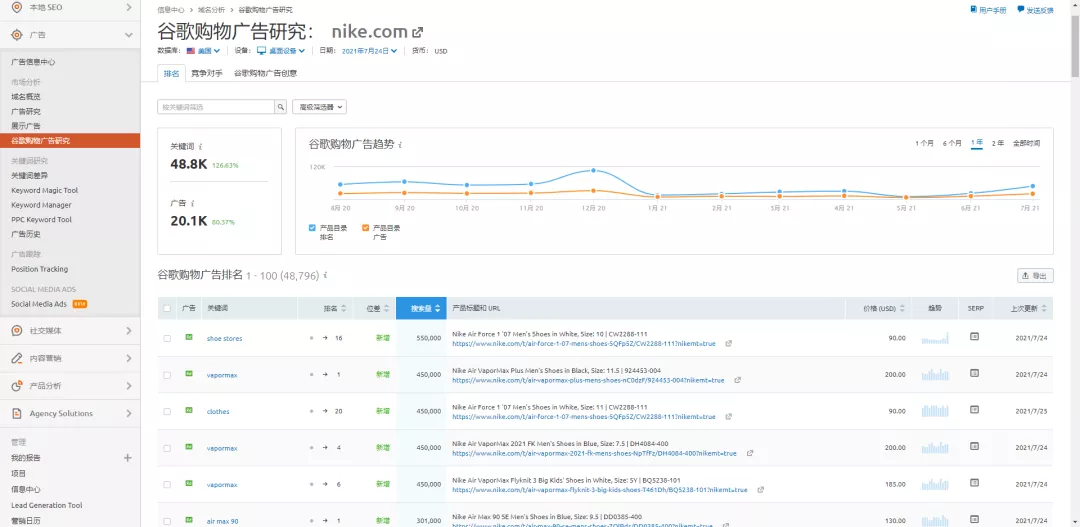
Task: Expand the 社交媒体 sidebar section
Action: 70,331
